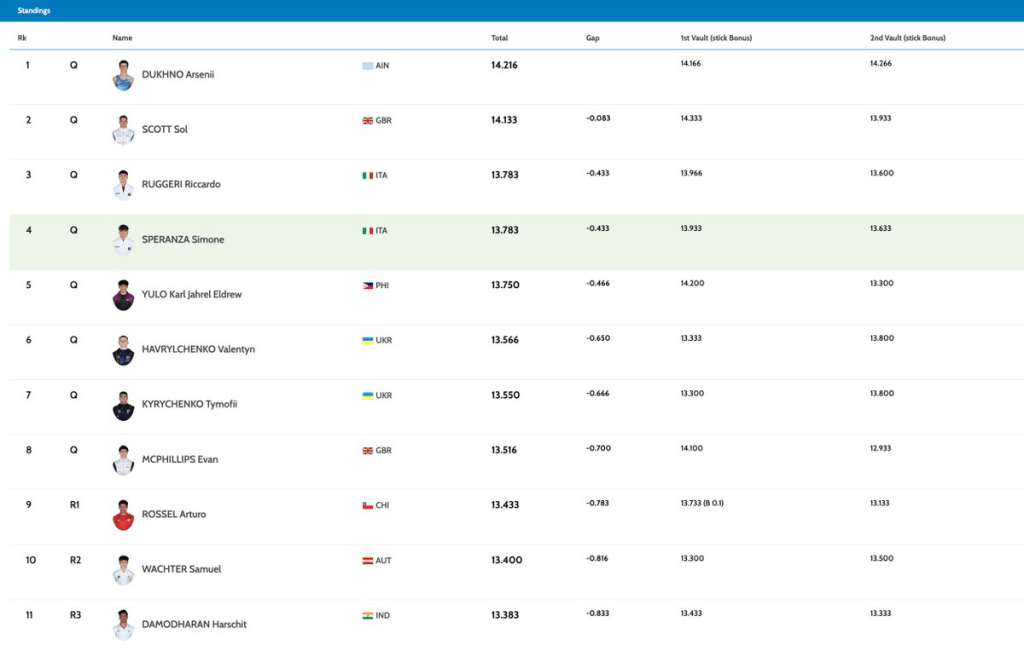
Task: Click the Chile flag next to CHI
Action: click(x=367, y=505)
